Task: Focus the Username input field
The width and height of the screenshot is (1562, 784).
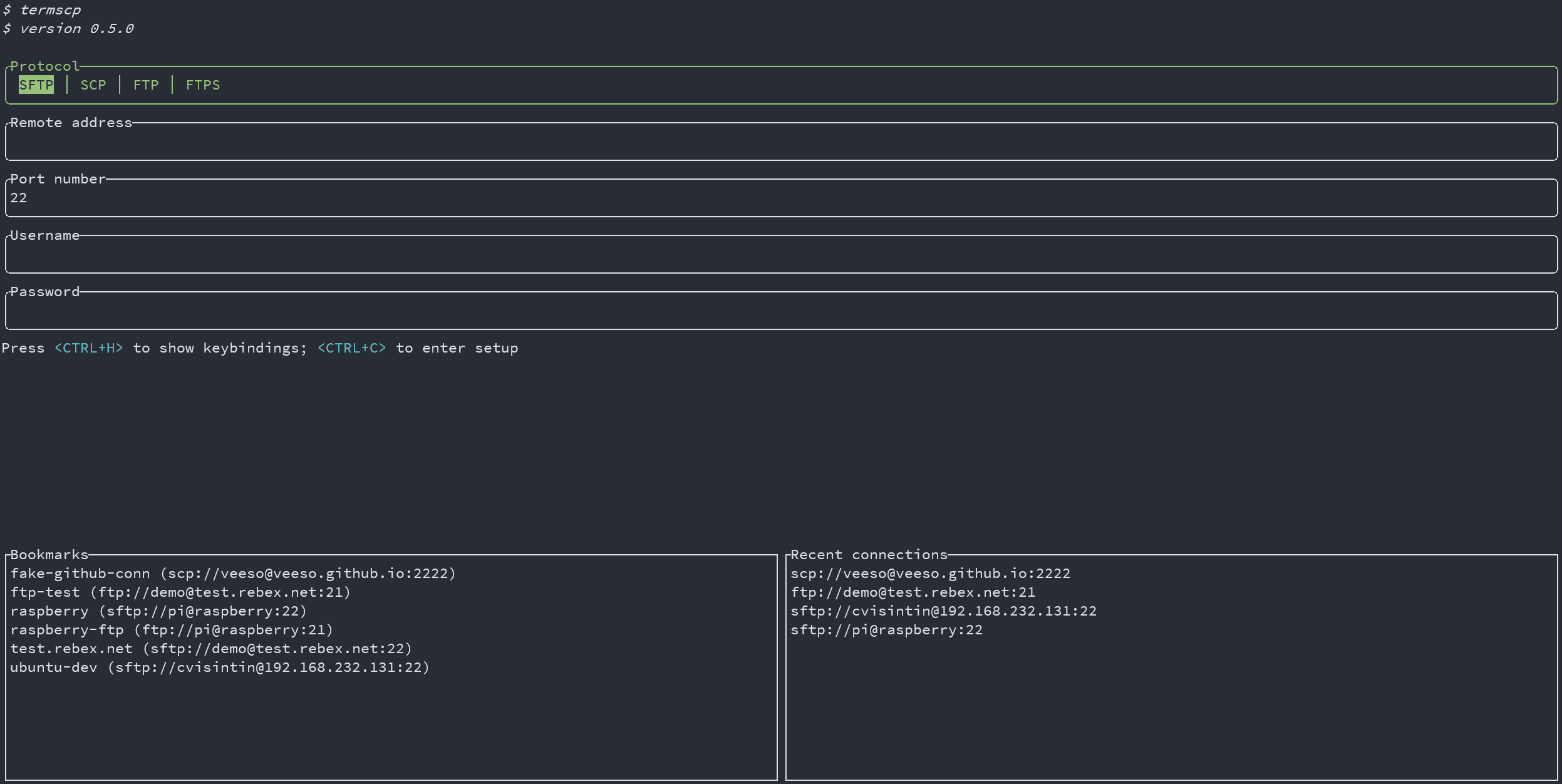Action: 780,255
